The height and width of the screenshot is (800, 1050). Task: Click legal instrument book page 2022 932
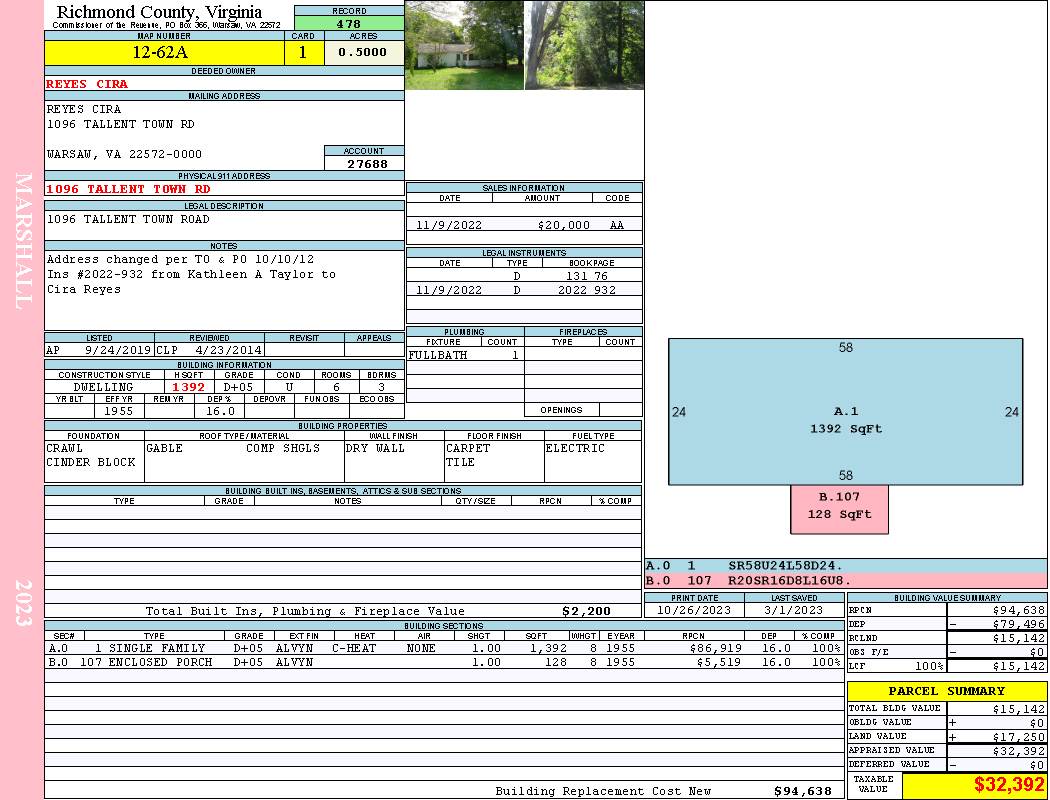(x=590, y=290)
